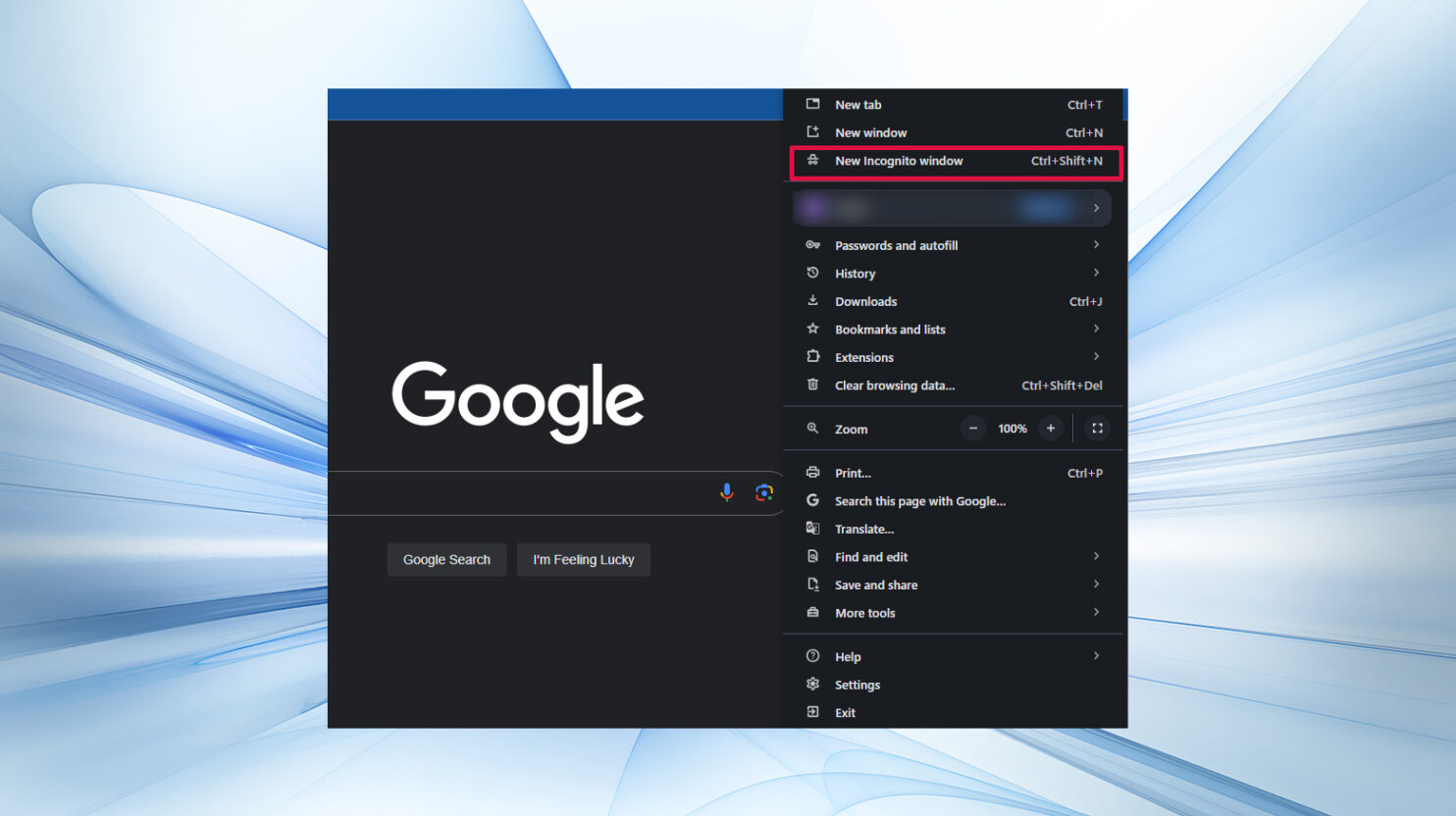
Task: Click the voice search microphone icon
Action: tap(726, 492)
